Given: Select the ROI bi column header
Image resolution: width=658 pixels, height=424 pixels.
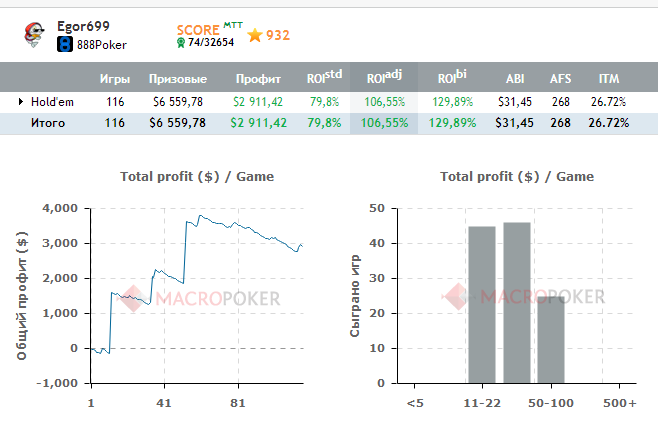Looking at the screenshot, I should point(451,78).
